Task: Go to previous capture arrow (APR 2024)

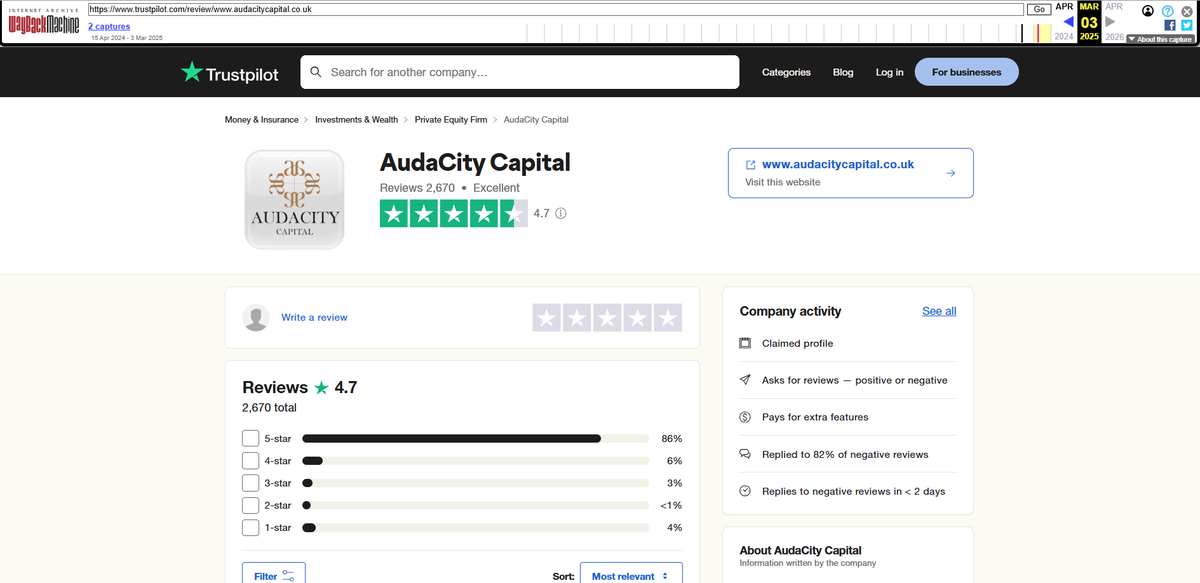Action: (1068, 21)
